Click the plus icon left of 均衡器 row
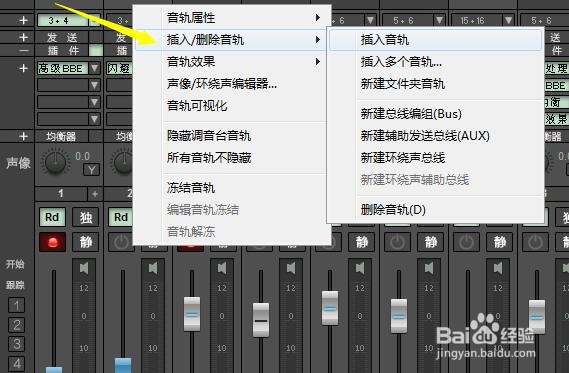The image size is (569, 373). point(24,136)
